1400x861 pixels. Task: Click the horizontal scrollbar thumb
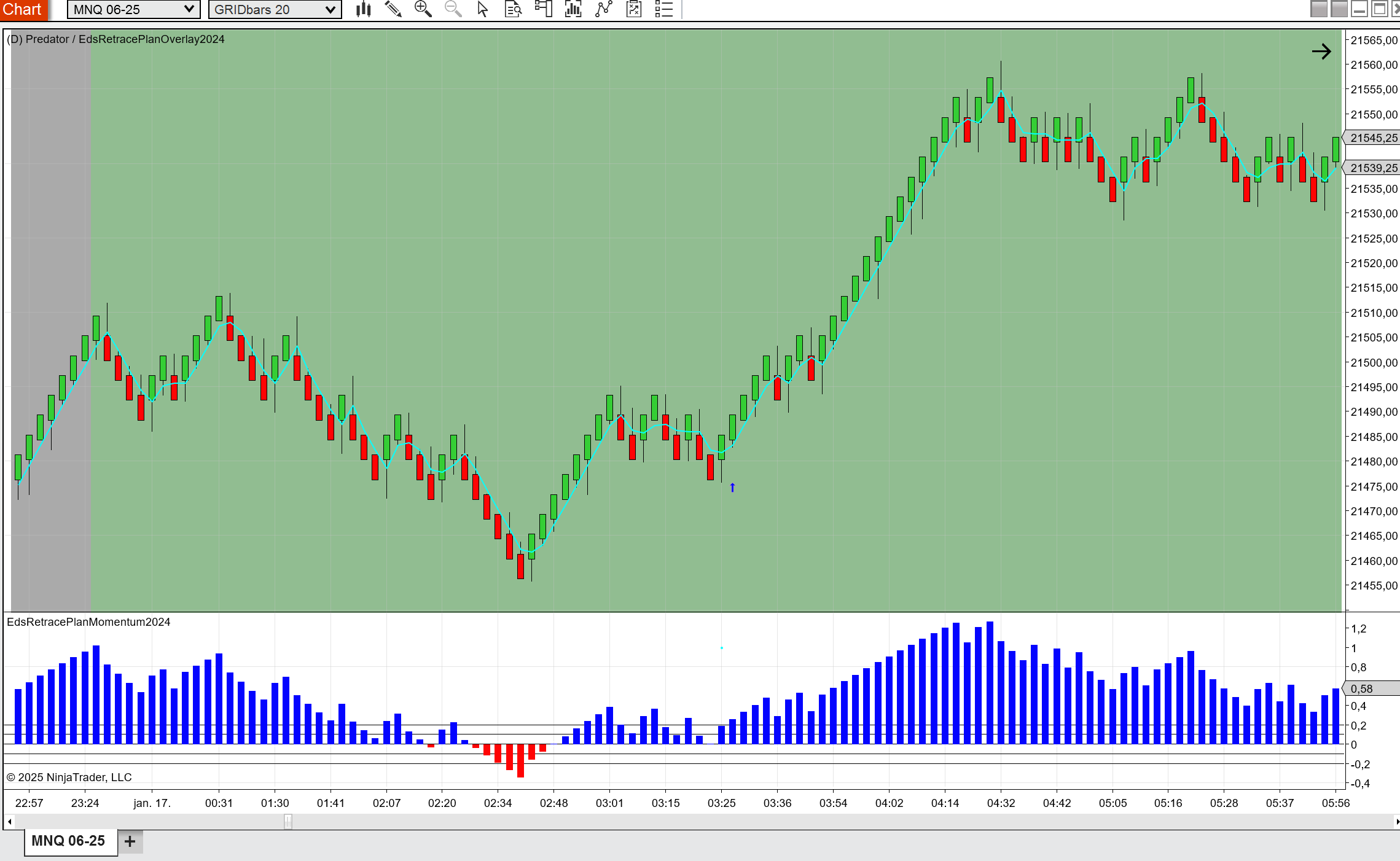[288, 821]
